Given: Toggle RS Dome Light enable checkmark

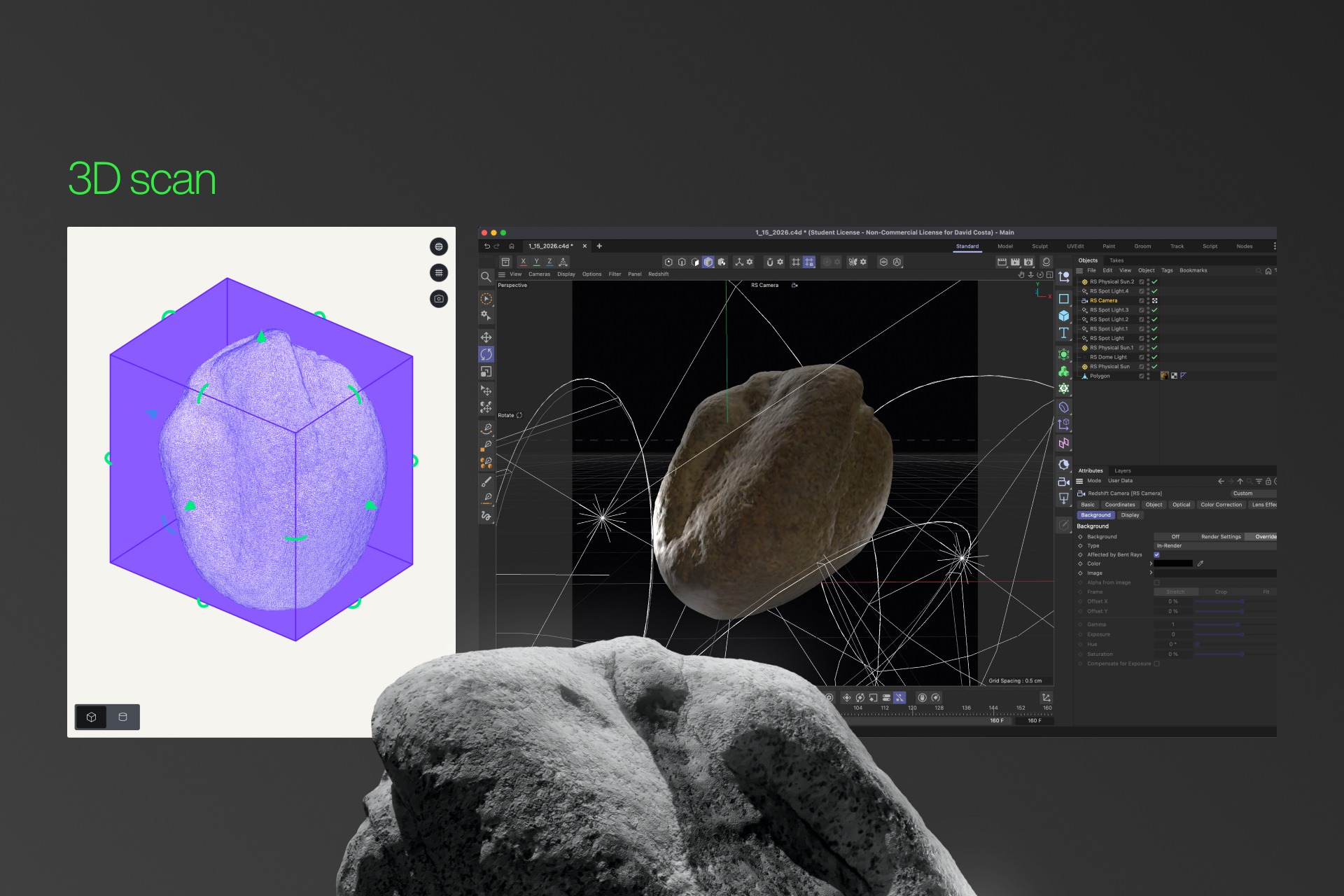Looking at the screenshot, I should click(1154, 357).
